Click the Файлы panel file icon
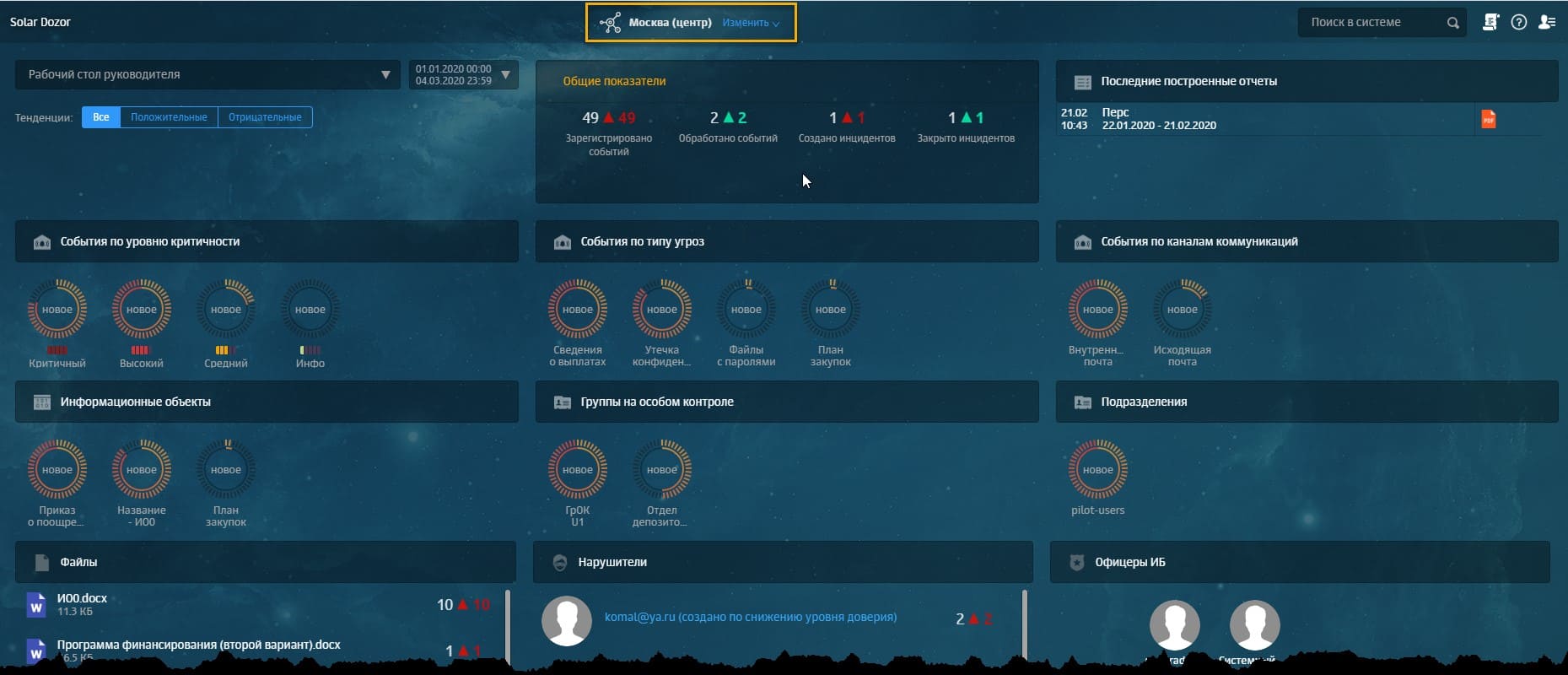 (x=41, y=563)
